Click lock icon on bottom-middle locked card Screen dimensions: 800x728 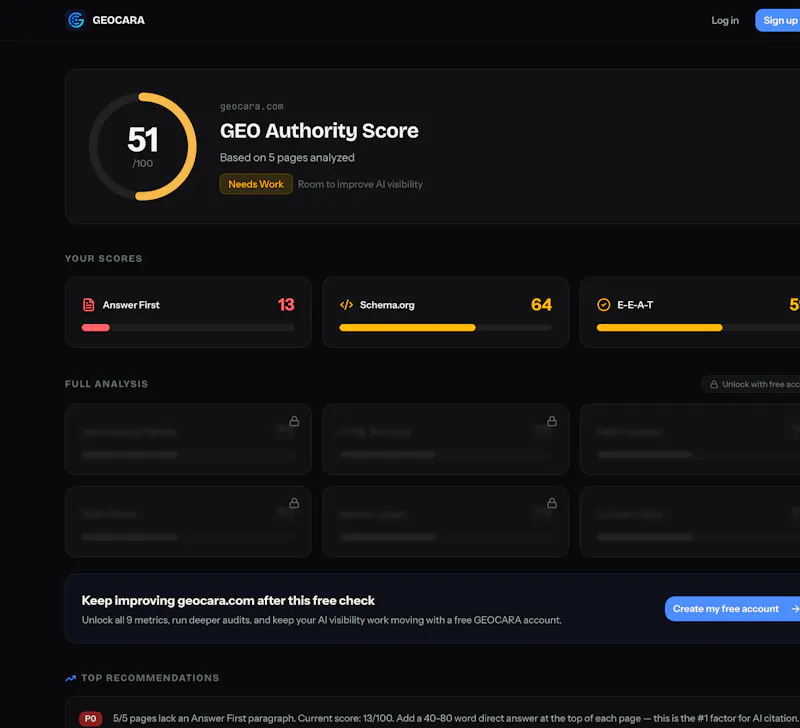(x=552, y=503)
